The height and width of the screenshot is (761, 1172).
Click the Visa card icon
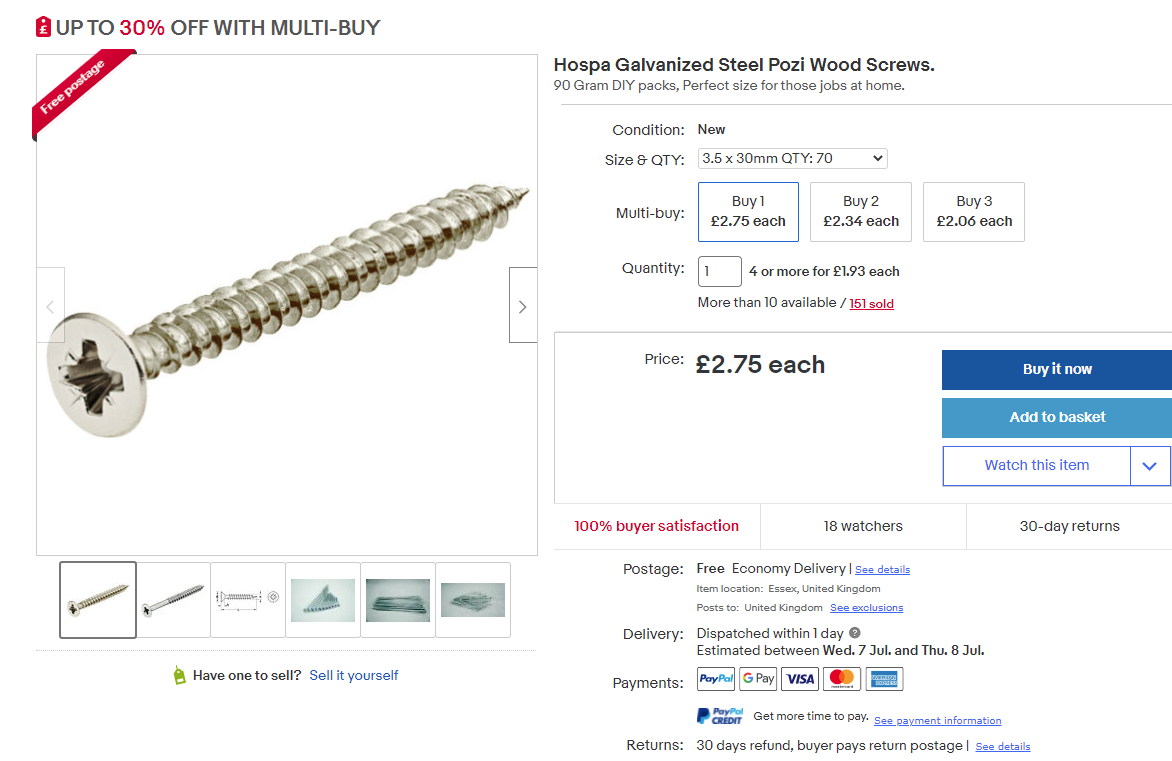point(800,679)
